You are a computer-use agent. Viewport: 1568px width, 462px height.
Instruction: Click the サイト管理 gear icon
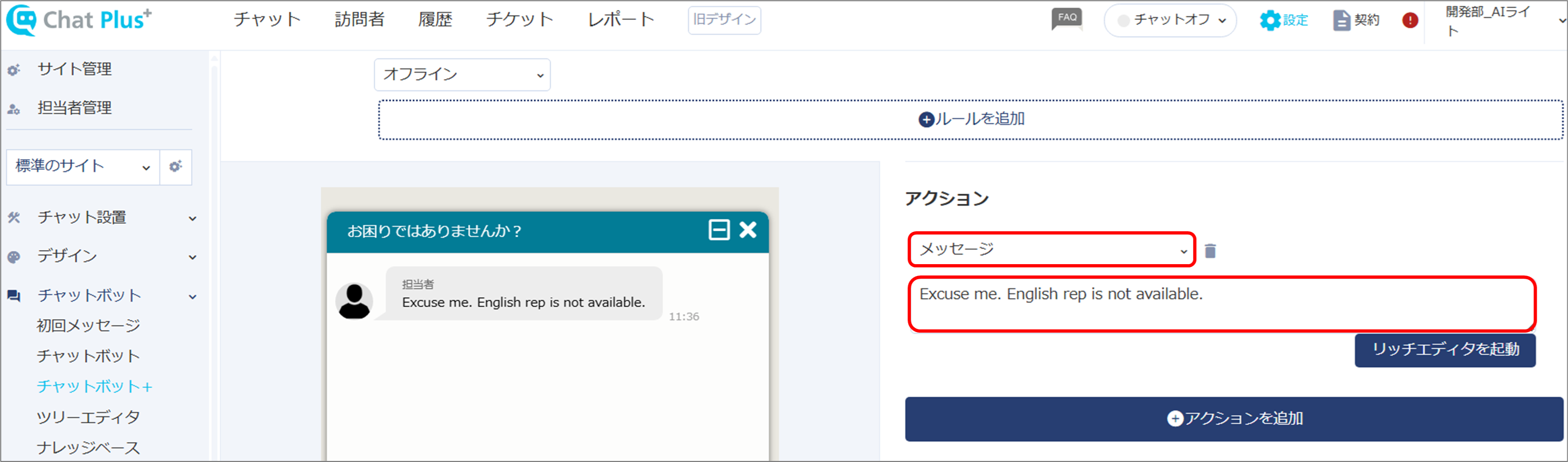pyautogui.click(x=14, y=70)
